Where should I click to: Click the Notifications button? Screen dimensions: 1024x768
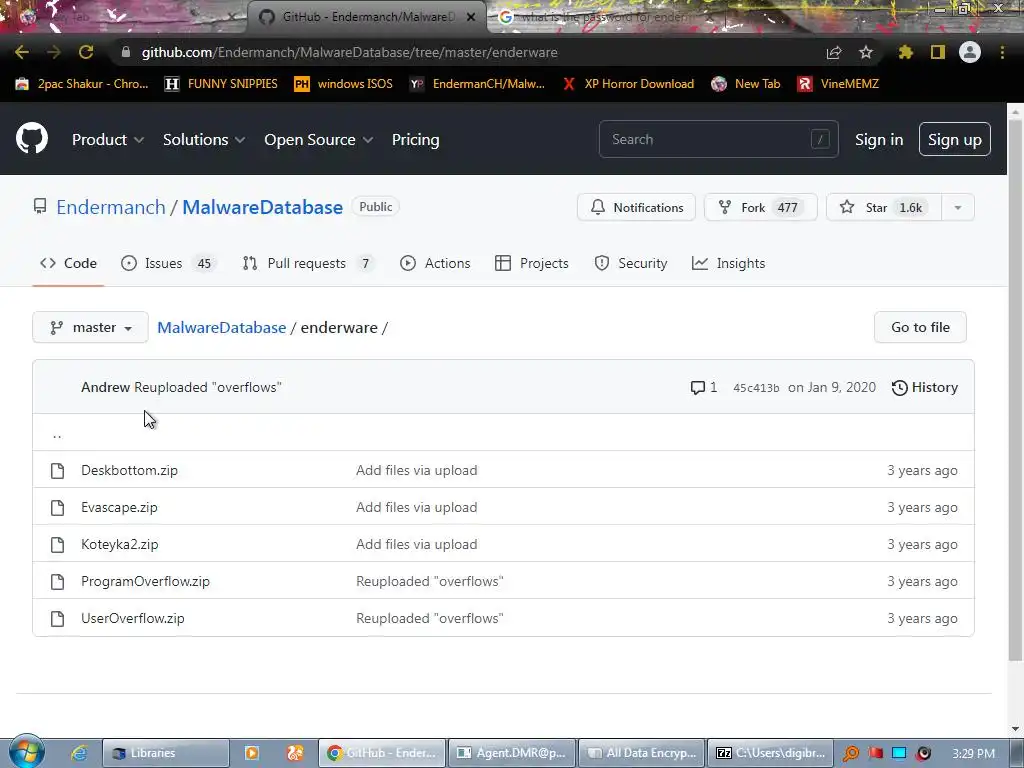[636, 208]
